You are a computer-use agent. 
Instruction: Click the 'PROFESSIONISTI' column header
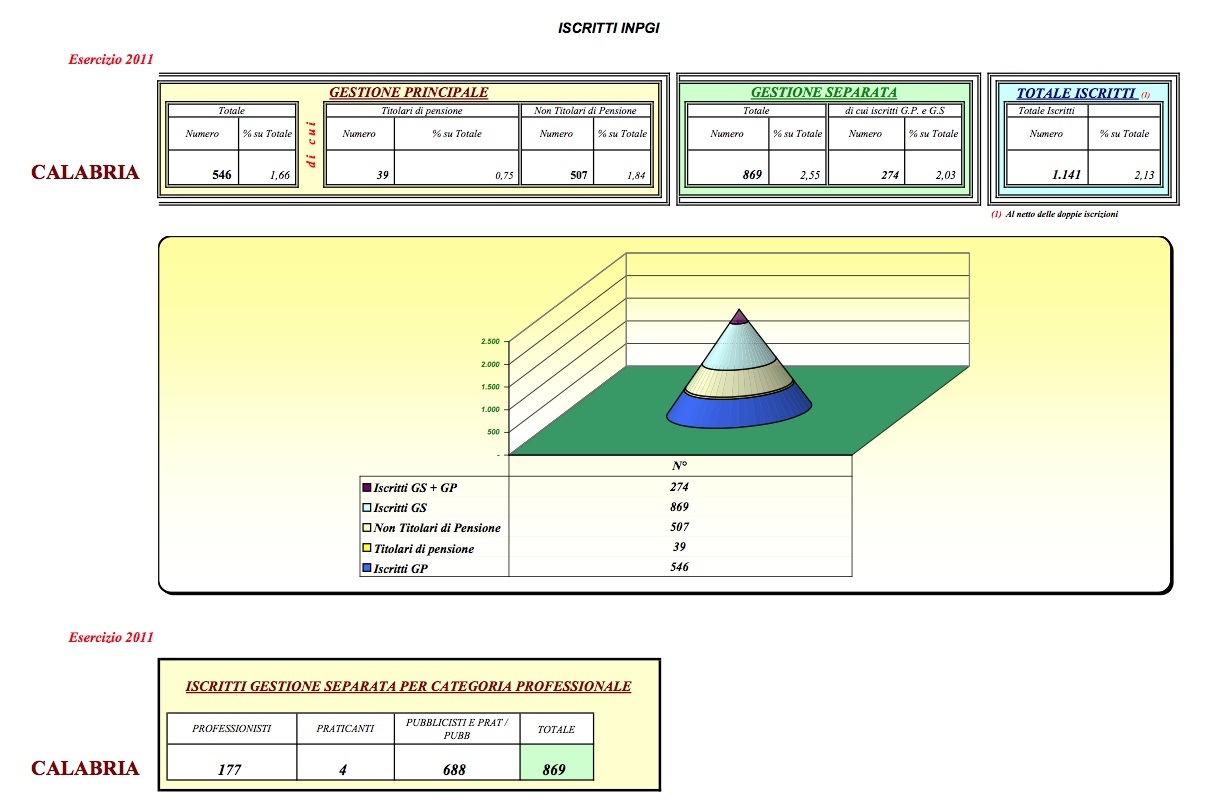pos(232,728)
